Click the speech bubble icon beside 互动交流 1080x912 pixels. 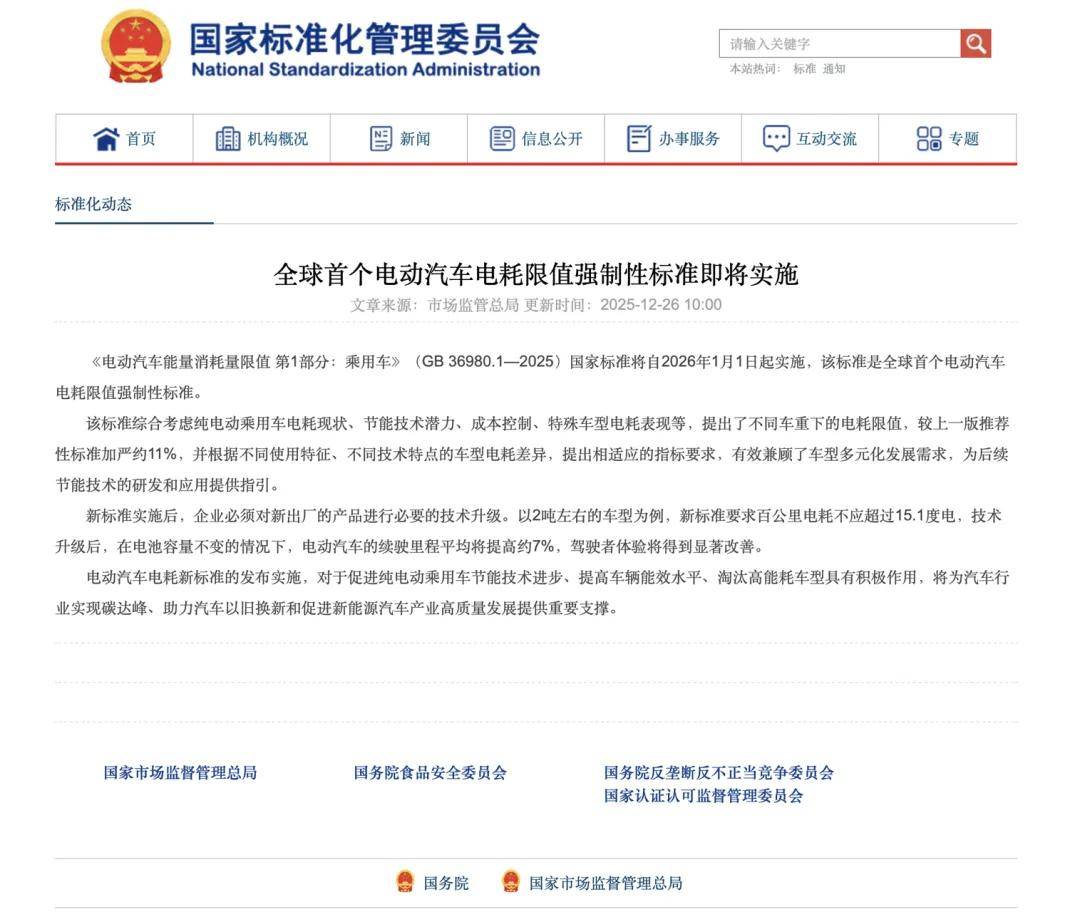(x=776, y=139)
